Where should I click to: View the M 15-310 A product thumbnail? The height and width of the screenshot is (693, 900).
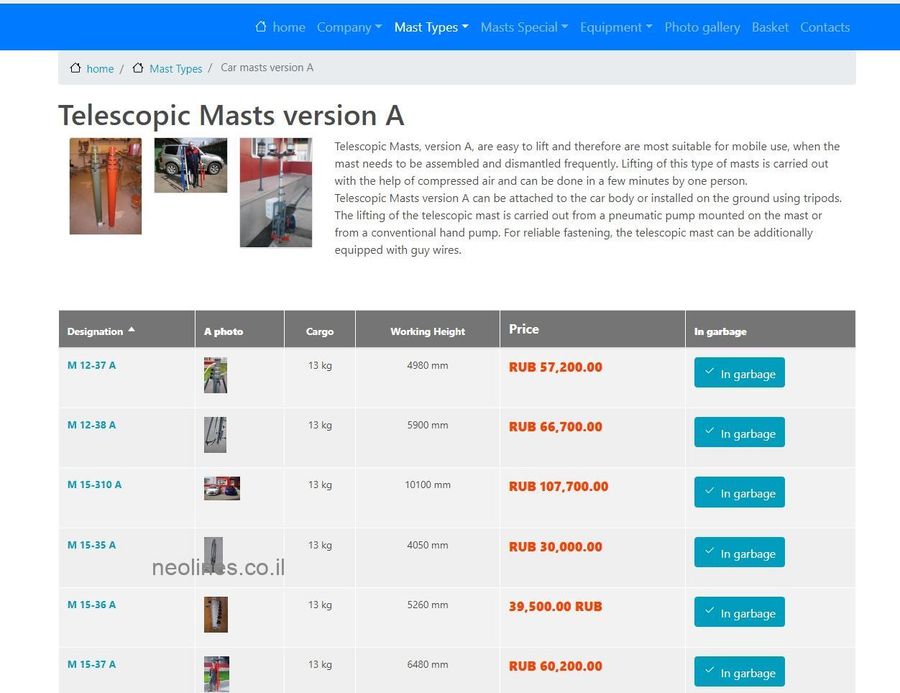[222, 488]
